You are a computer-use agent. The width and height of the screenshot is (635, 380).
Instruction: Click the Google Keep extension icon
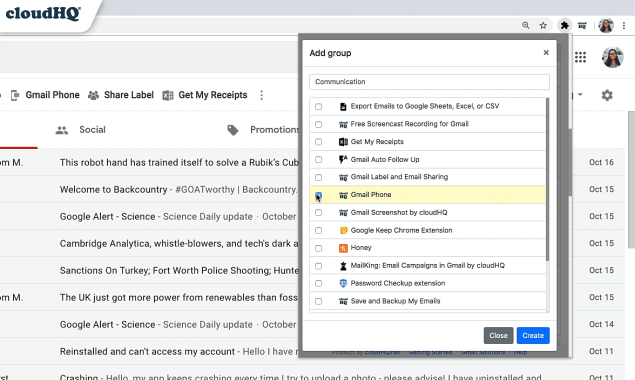pos(343,231)
